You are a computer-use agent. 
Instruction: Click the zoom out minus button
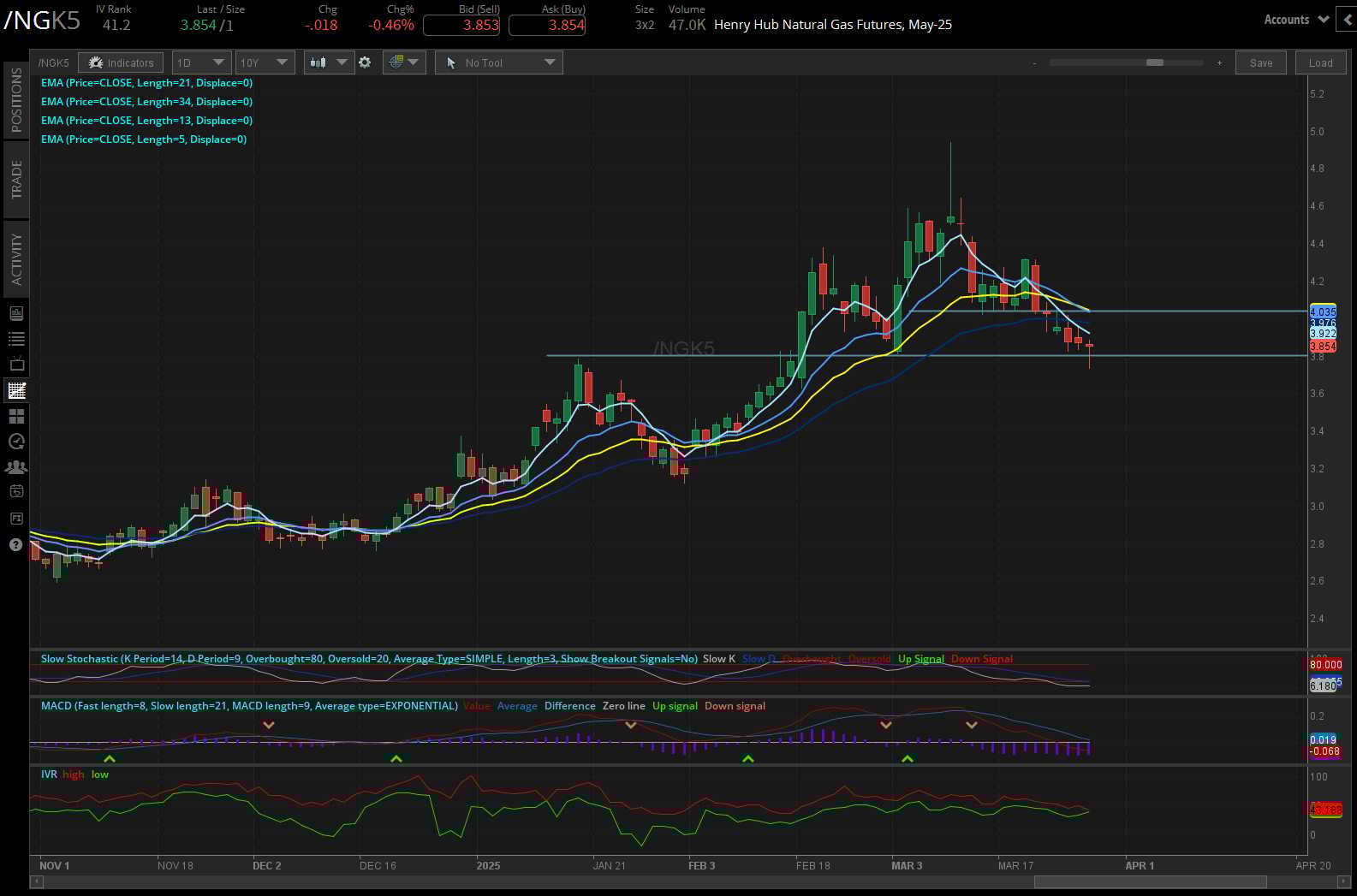[1034, 62]
